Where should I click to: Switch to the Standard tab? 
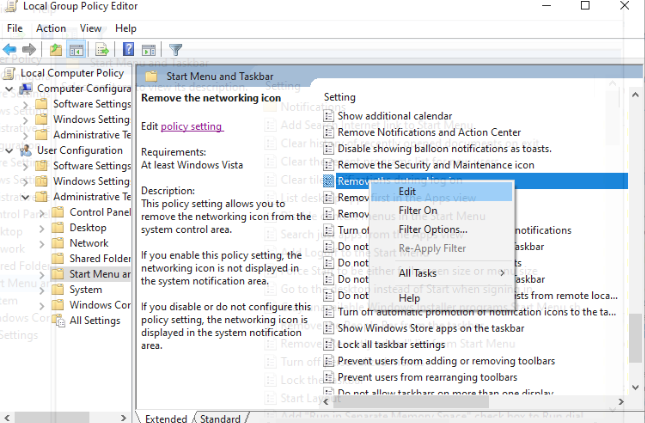coord(220,418)
